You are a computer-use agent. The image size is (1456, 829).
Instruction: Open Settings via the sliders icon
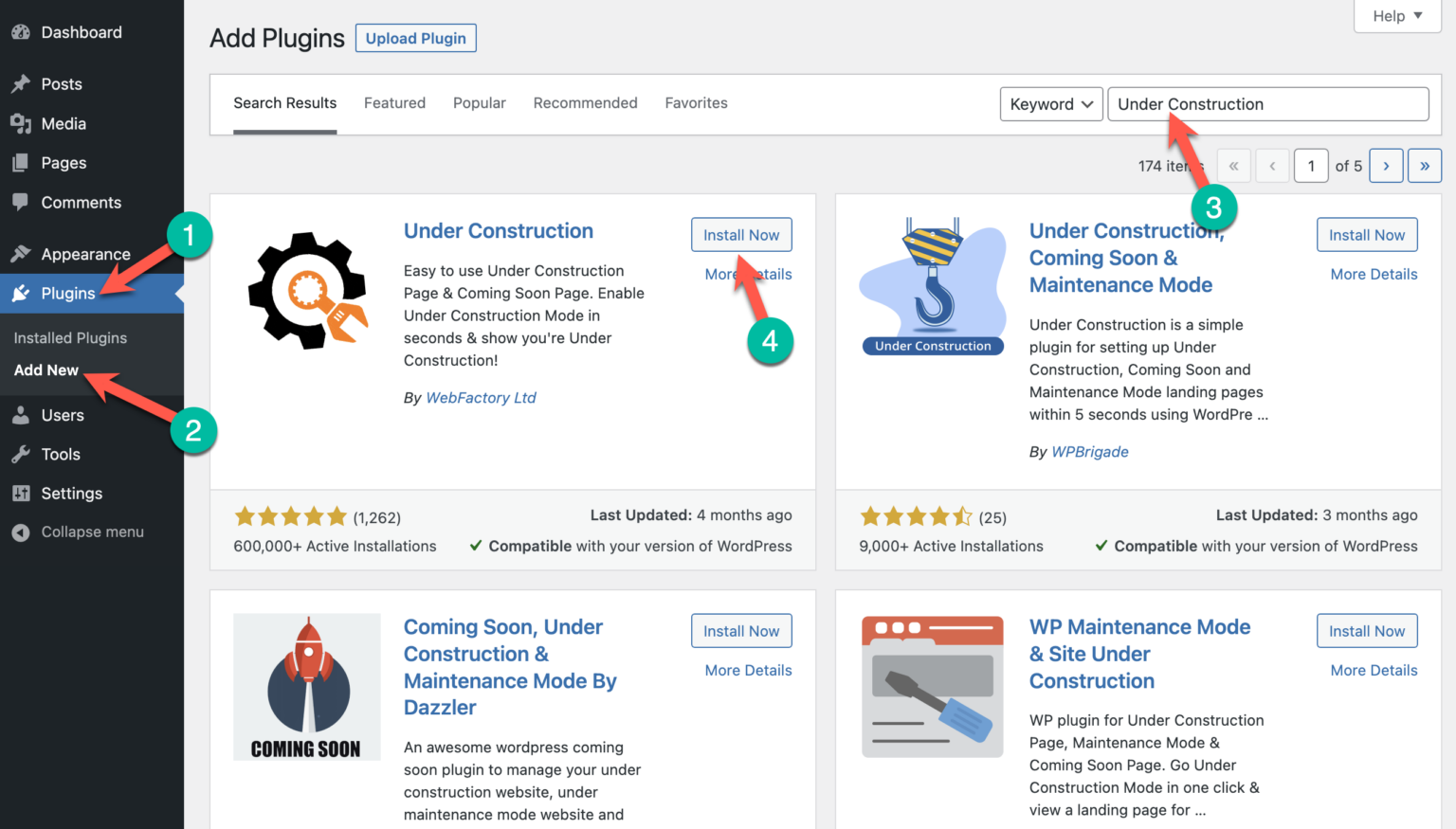[21, 493]
